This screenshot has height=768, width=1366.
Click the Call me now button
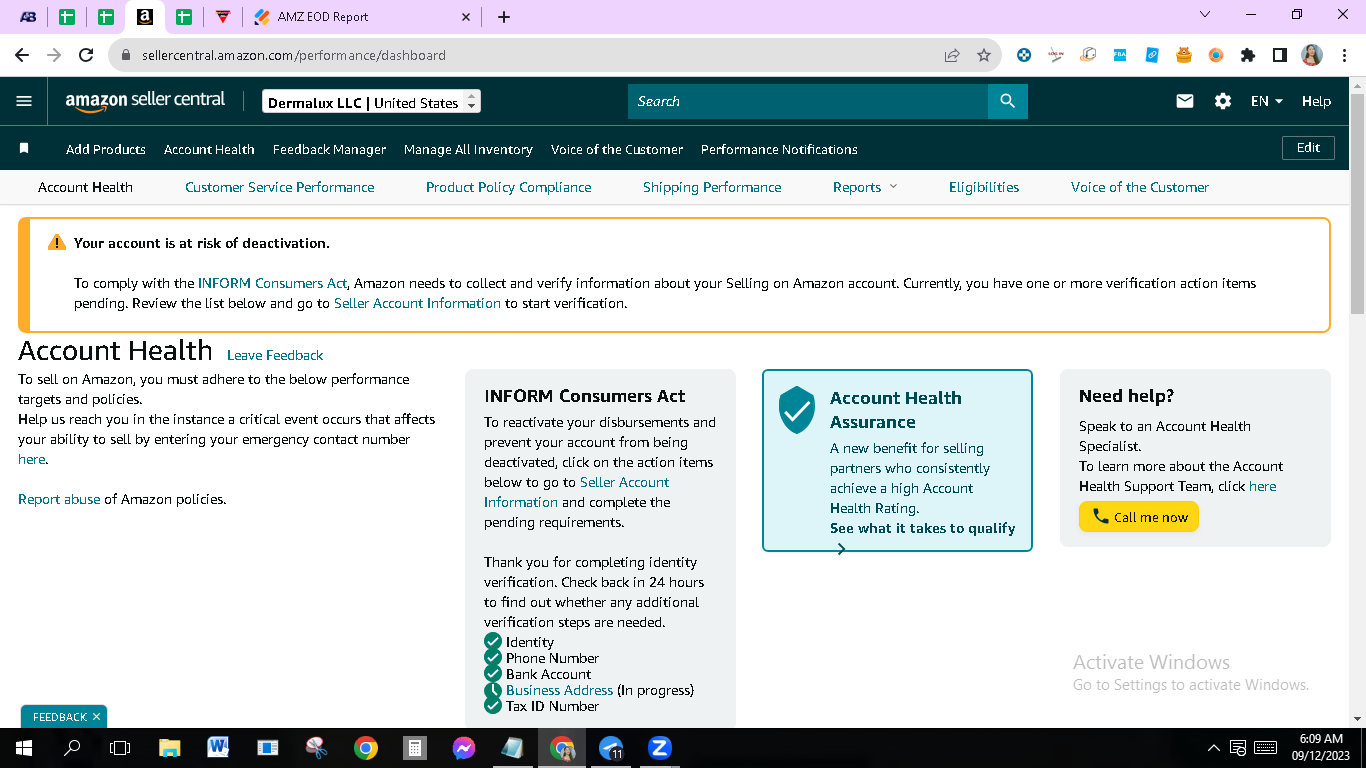coord(1139,517)
